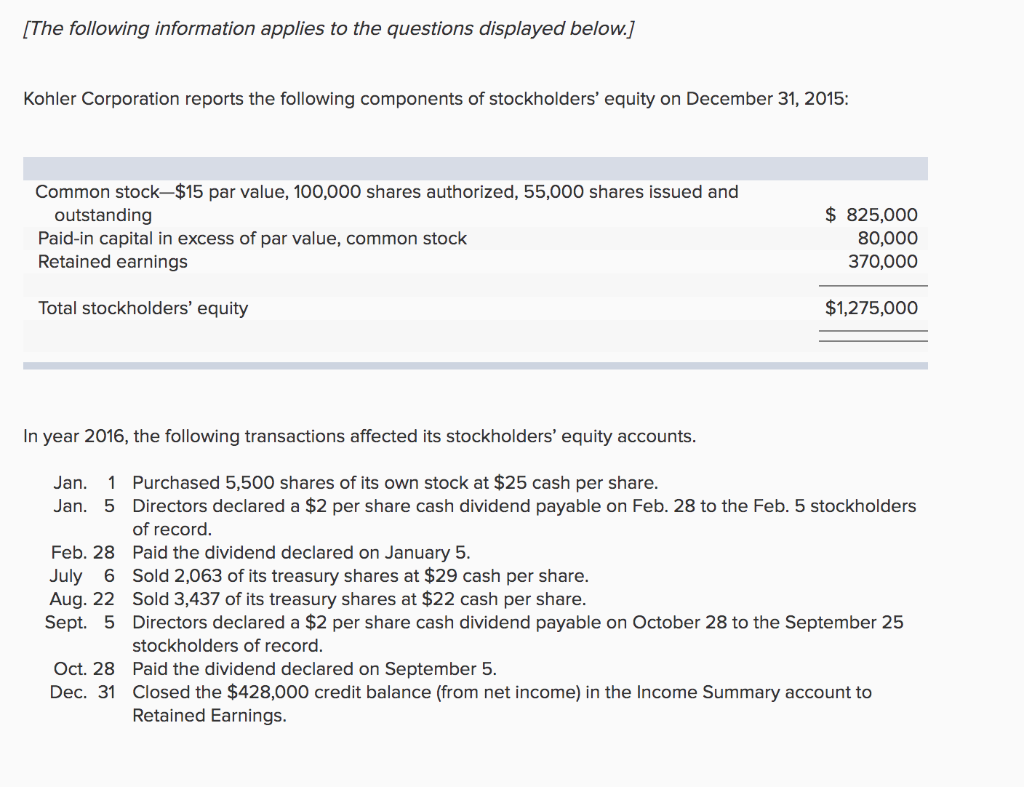
Task: Select the Feb. 28 dividend payment entry
Action: tap(301, 552)
